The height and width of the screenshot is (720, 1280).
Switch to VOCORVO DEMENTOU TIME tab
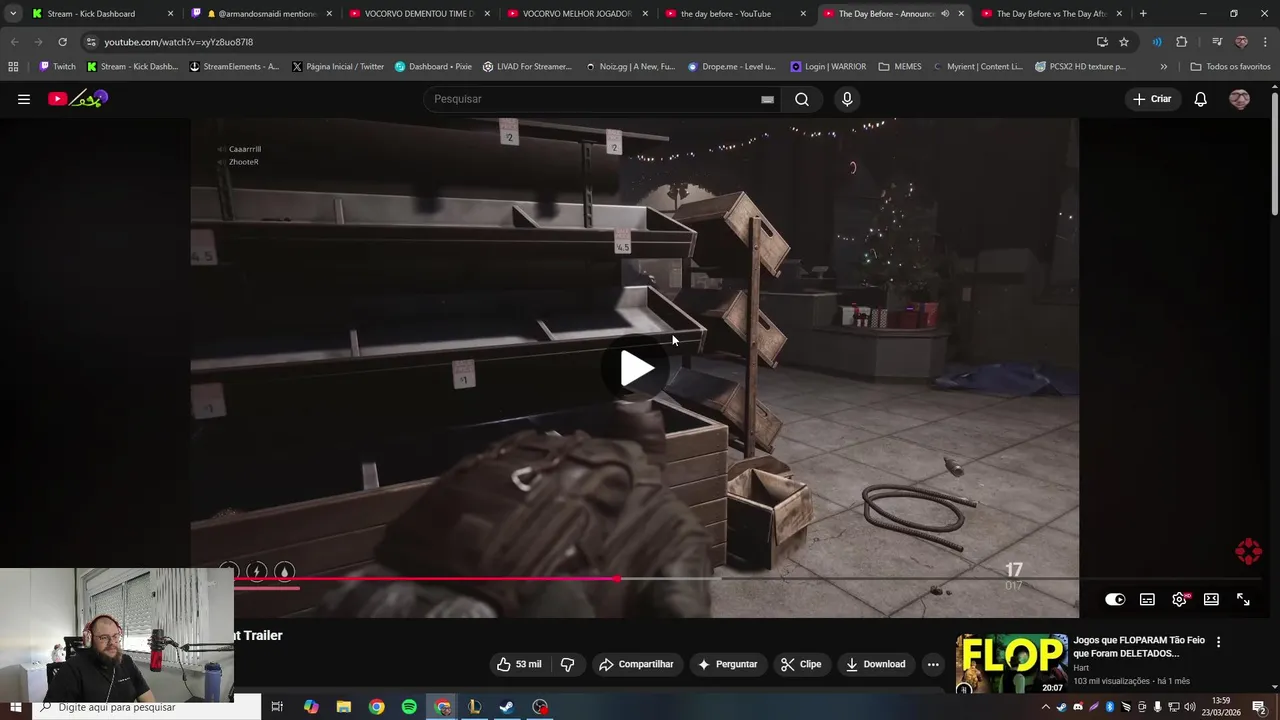point(420,14)
